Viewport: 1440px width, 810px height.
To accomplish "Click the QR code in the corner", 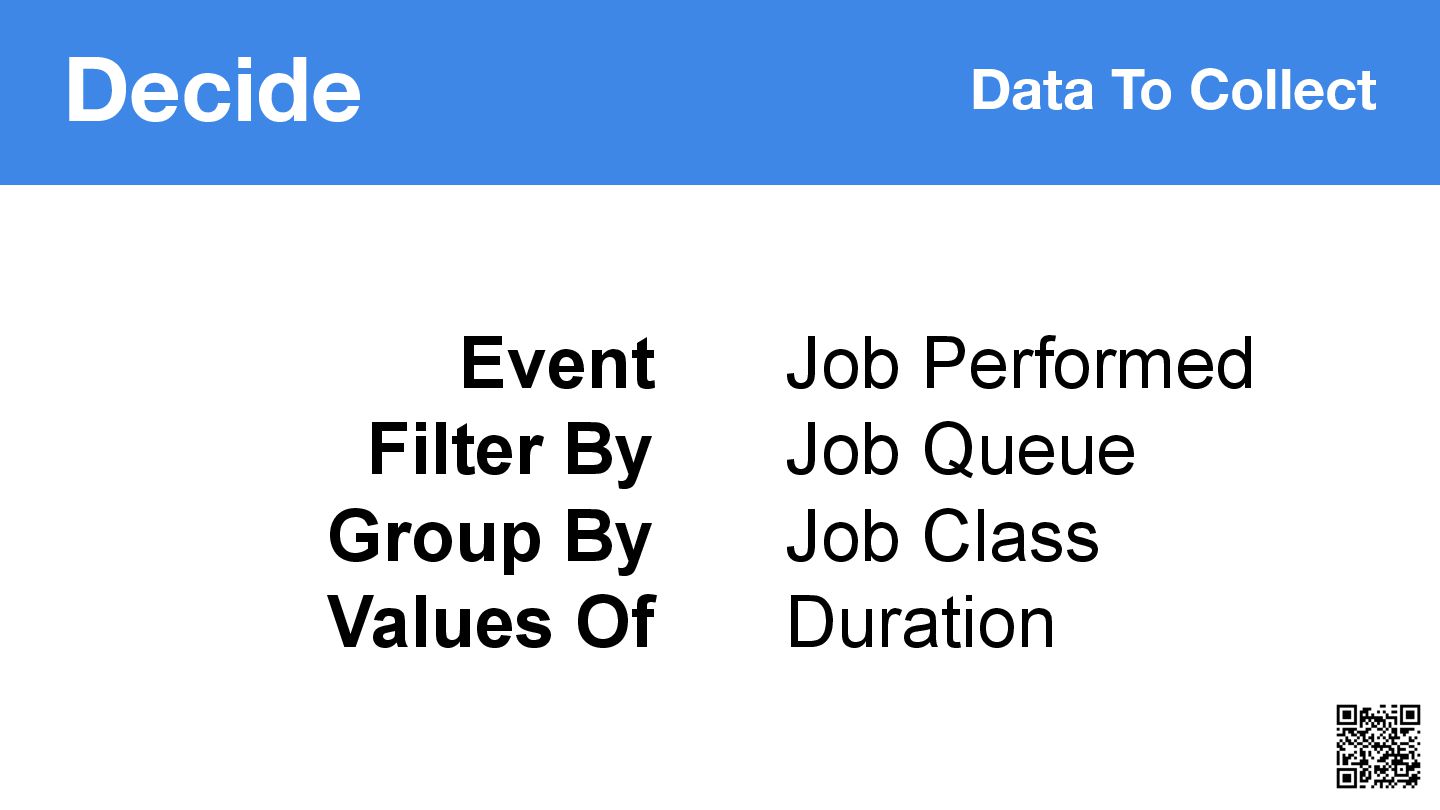I will [1379, 746].
